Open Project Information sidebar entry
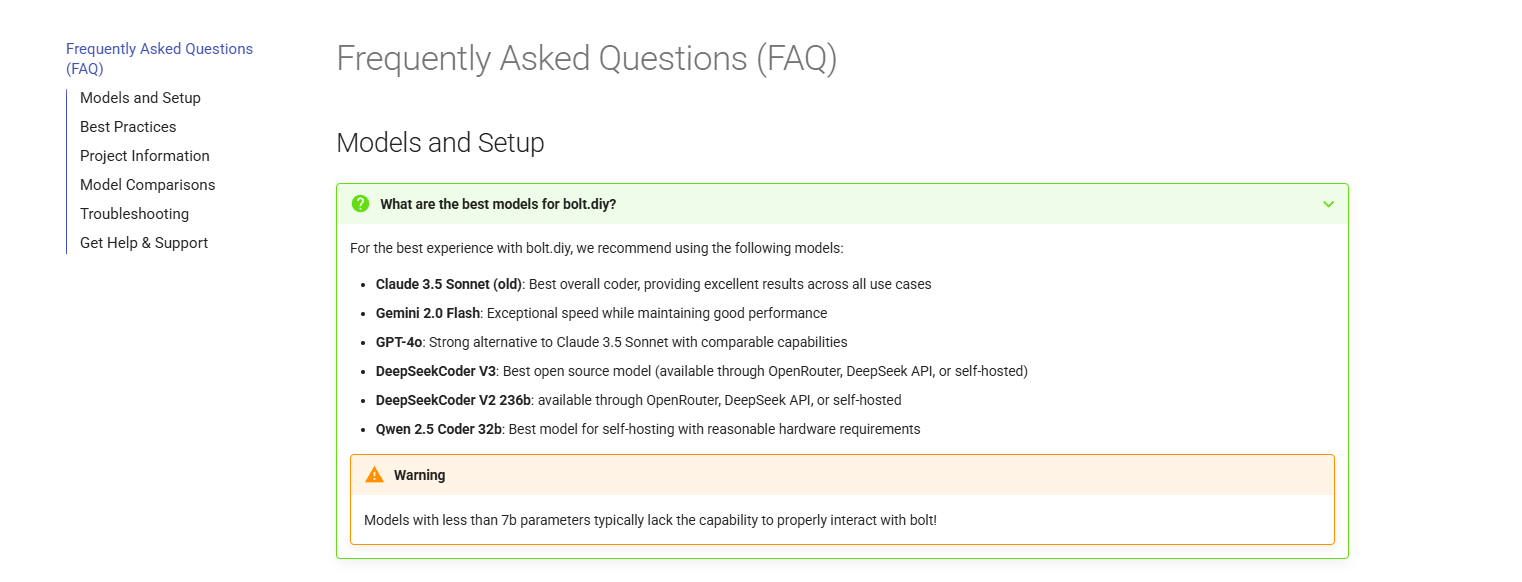The image size is (1522, 582). point(145,156)
